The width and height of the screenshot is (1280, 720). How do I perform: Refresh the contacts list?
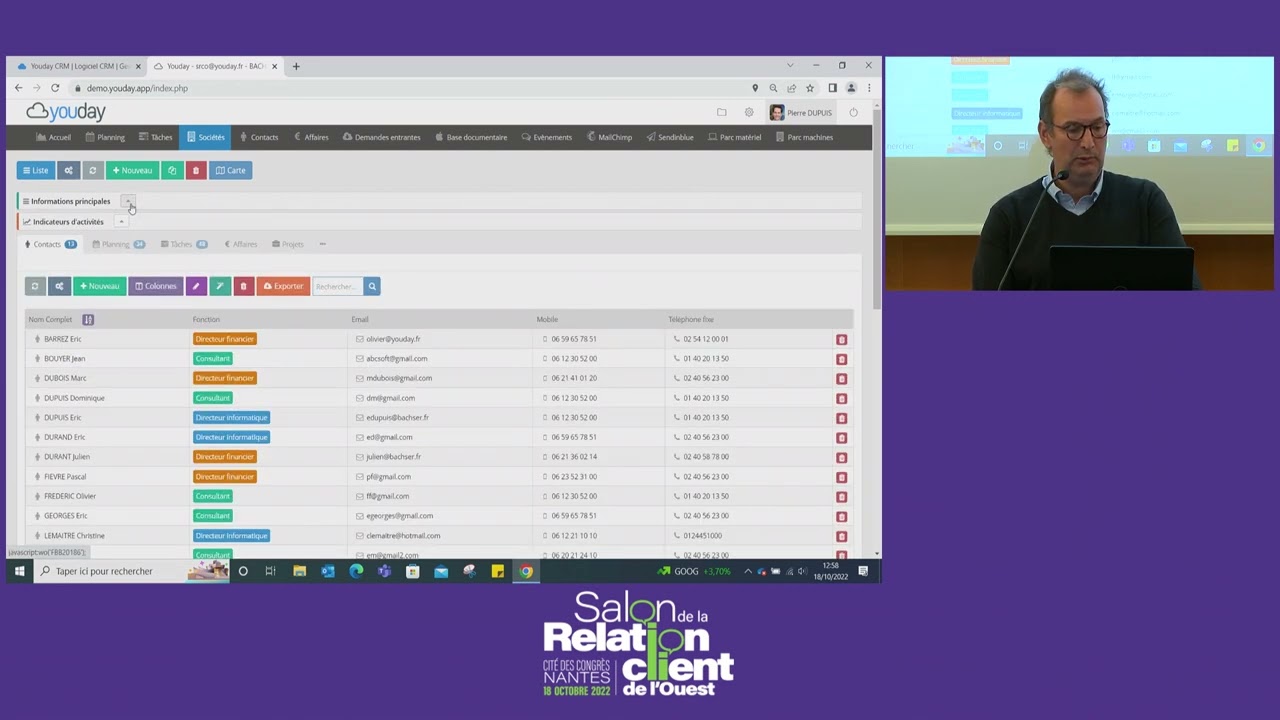35,286
